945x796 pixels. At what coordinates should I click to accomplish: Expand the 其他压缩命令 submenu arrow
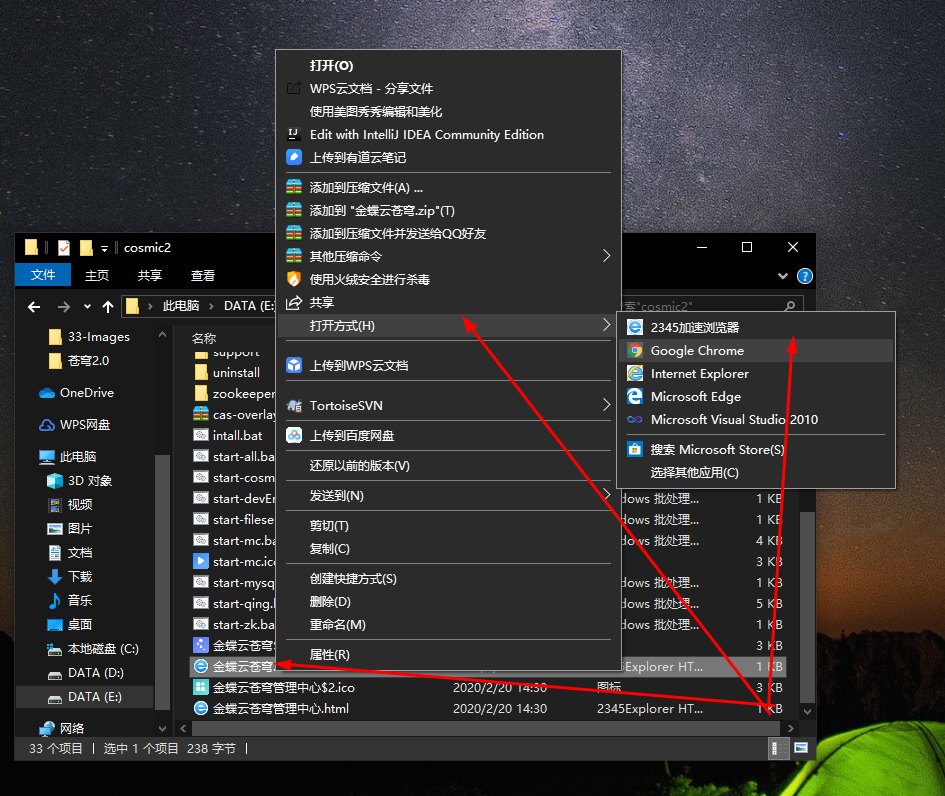(x=606, y=256)
